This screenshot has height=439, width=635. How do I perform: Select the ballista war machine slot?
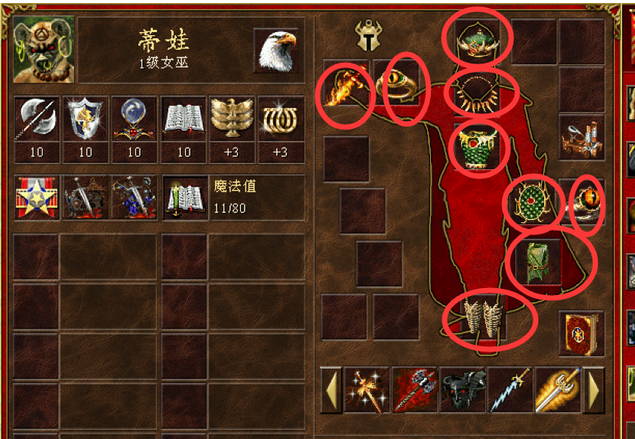582,138
